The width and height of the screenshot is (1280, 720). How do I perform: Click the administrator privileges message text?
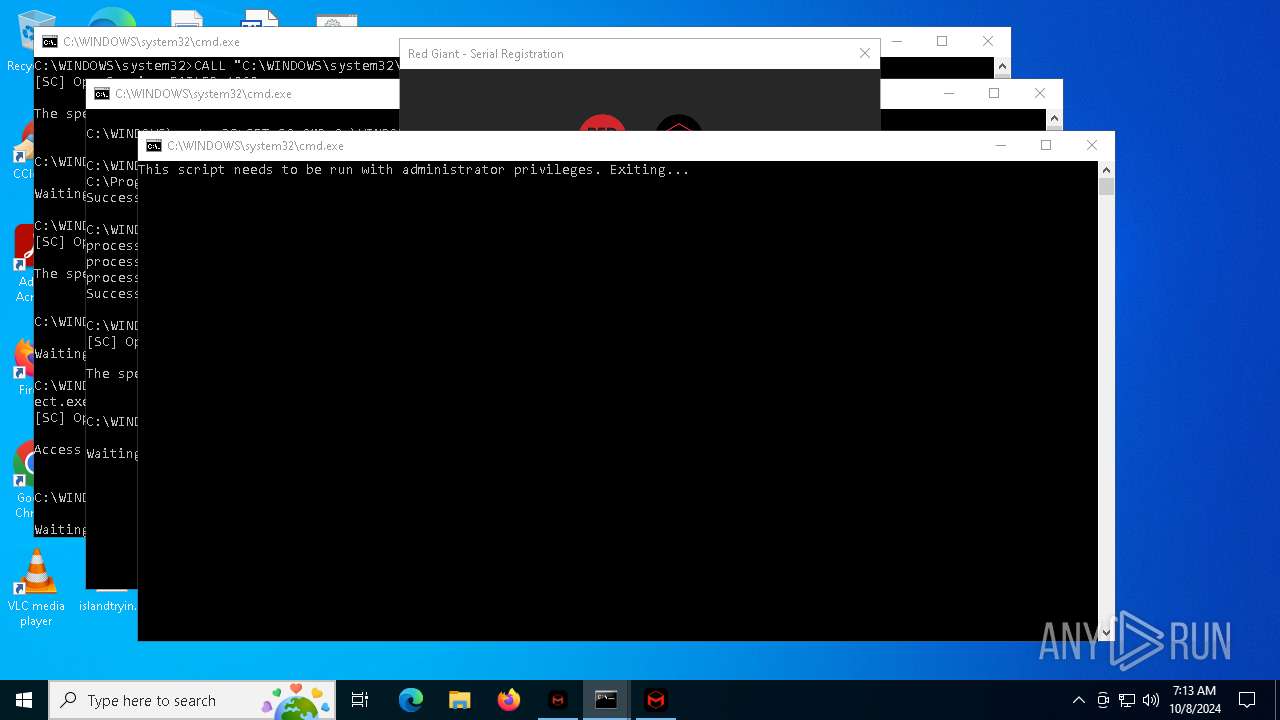pos(414,170)
